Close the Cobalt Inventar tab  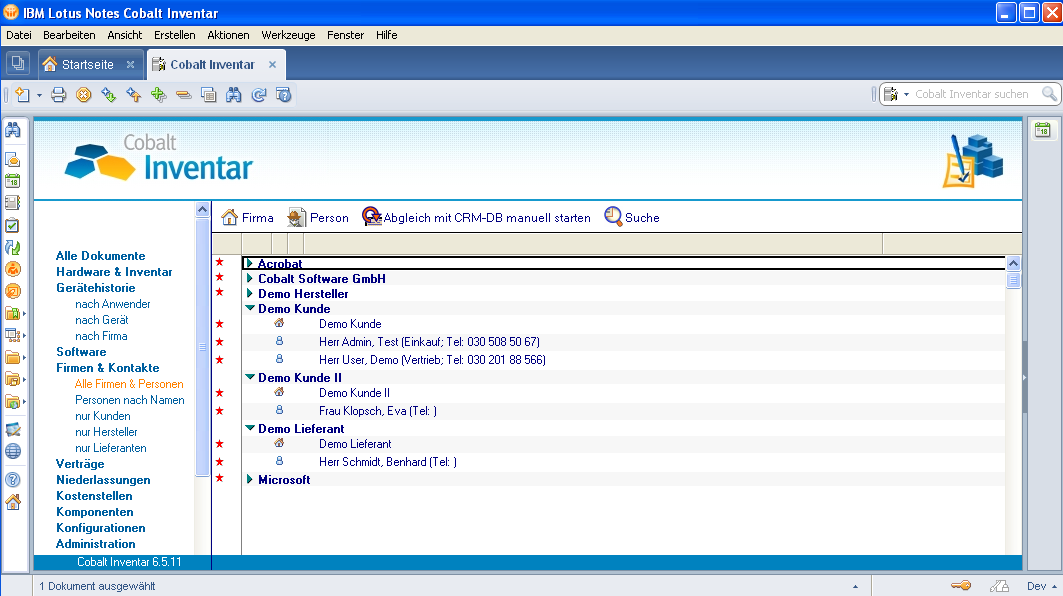pyautogui.click(x=273, y=64)
